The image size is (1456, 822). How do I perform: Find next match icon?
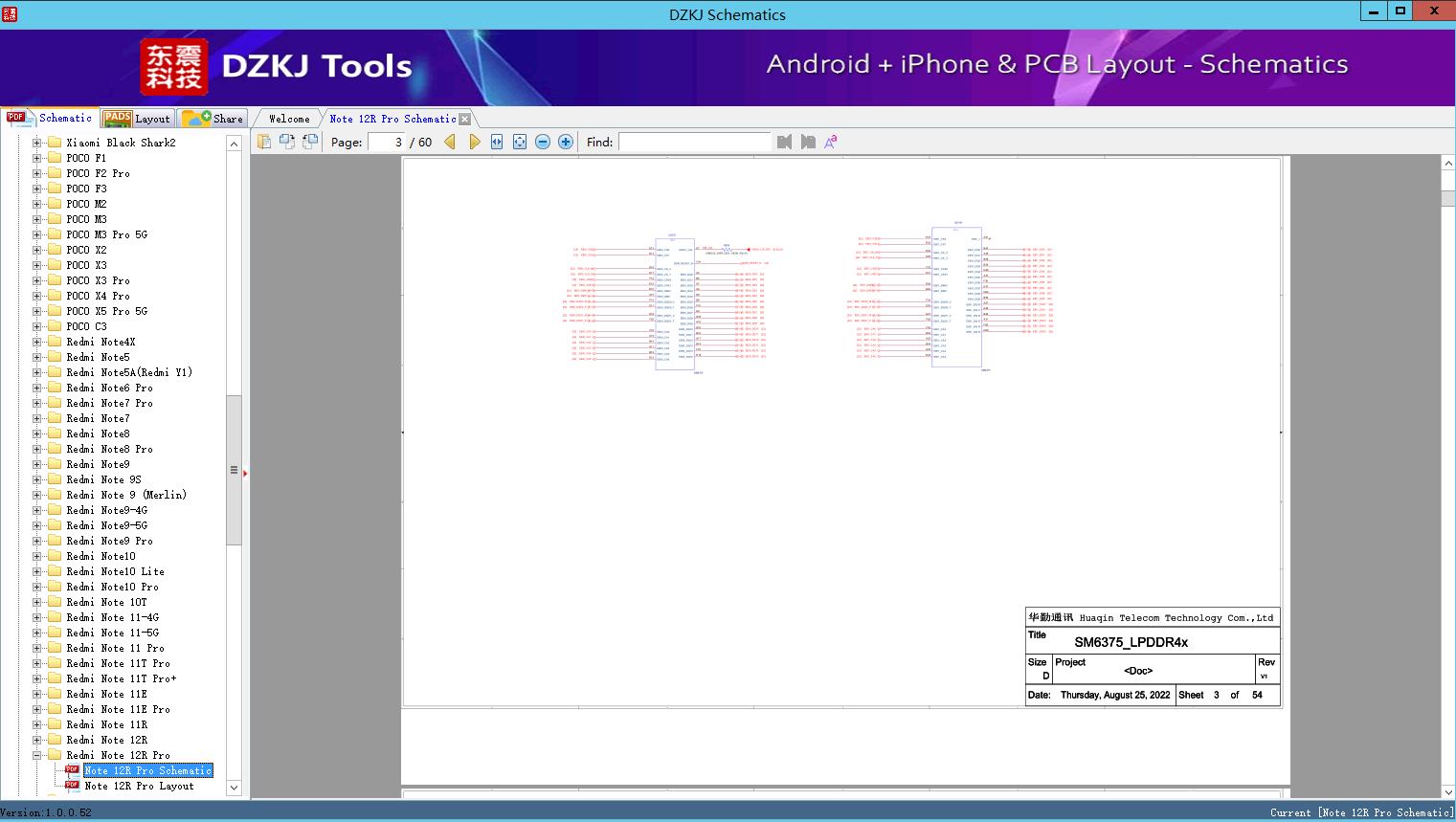808,142
